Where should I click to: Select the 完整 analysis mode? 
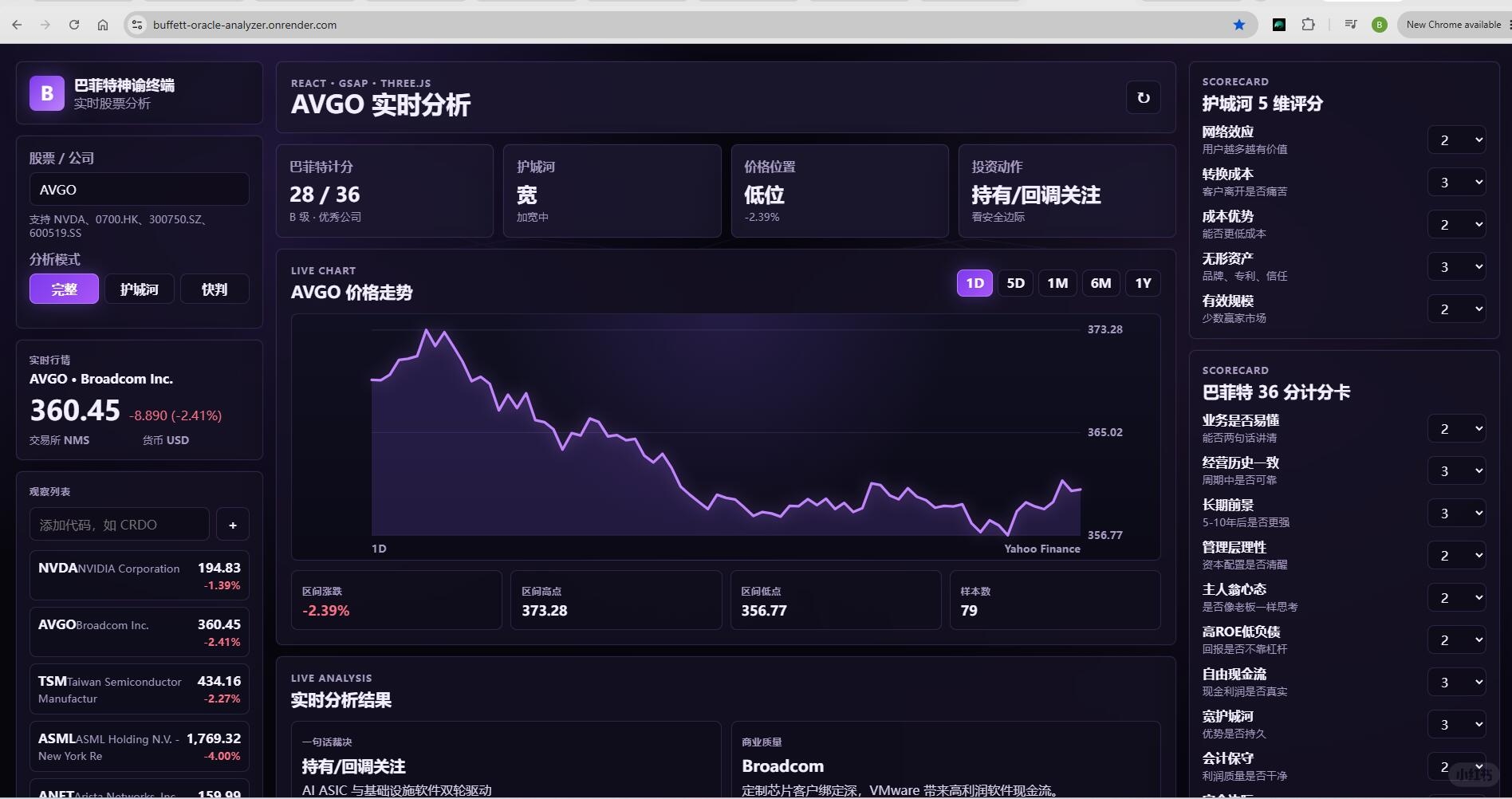(64, 289)
